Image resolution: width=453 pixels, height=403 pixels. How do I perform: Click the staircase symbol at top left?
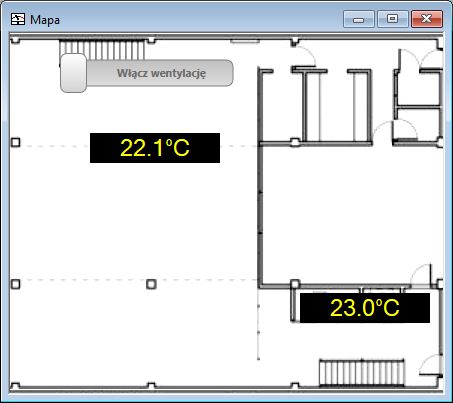click(102, 50)
